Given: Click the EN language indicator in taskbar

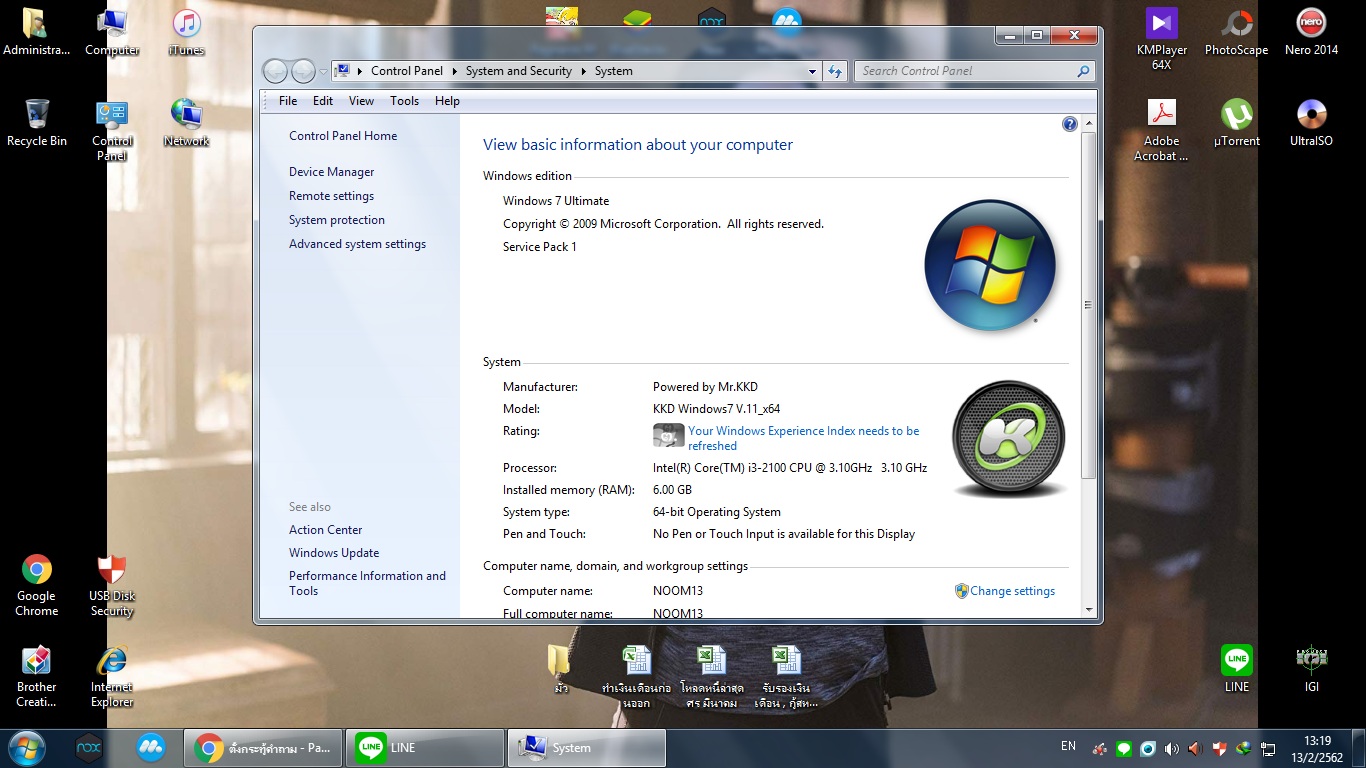Looking at the screenshot, I should (1068, 746).
